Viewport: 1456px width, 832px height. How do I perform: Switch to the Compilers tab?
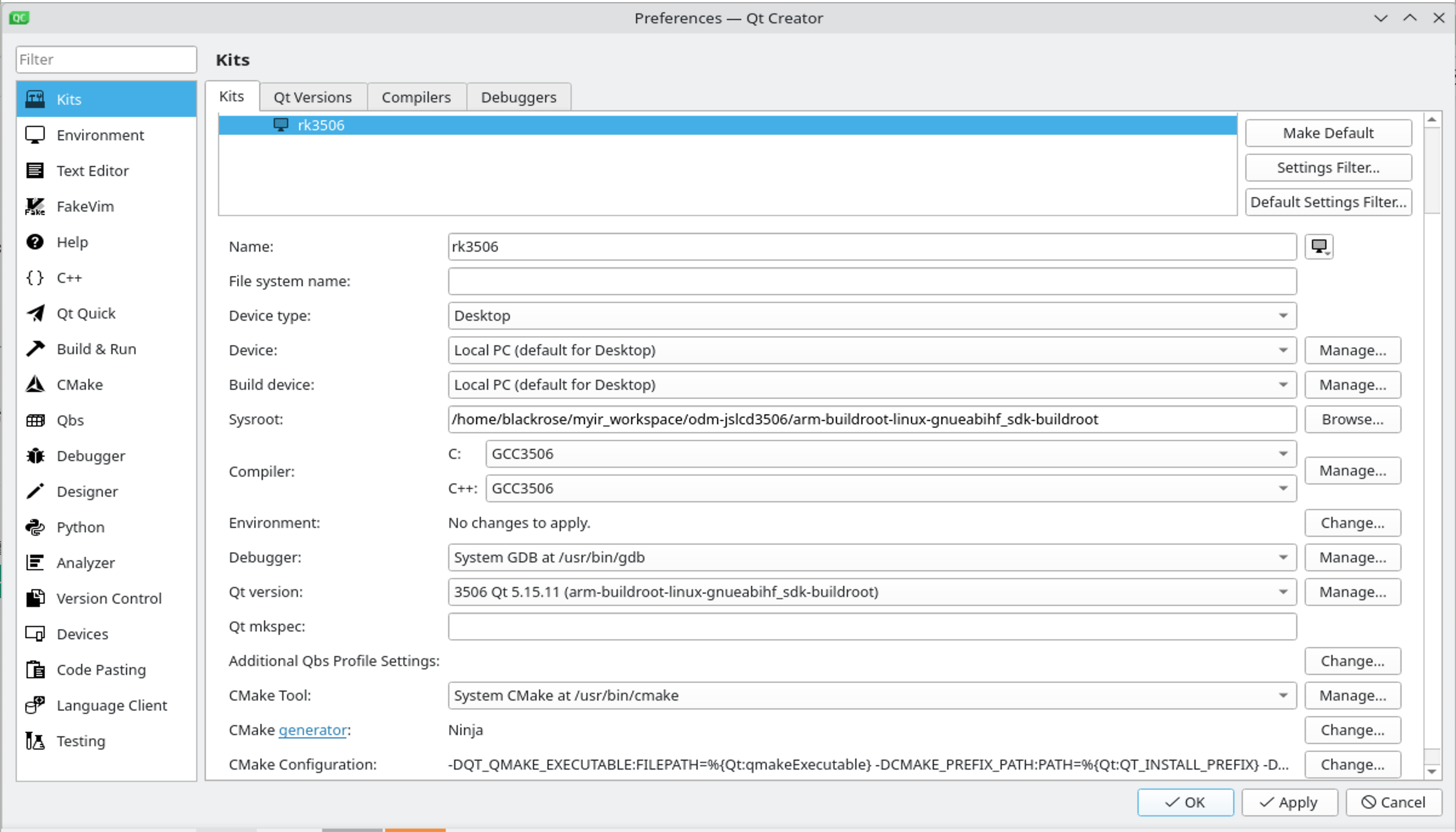[x=416, y=97]
